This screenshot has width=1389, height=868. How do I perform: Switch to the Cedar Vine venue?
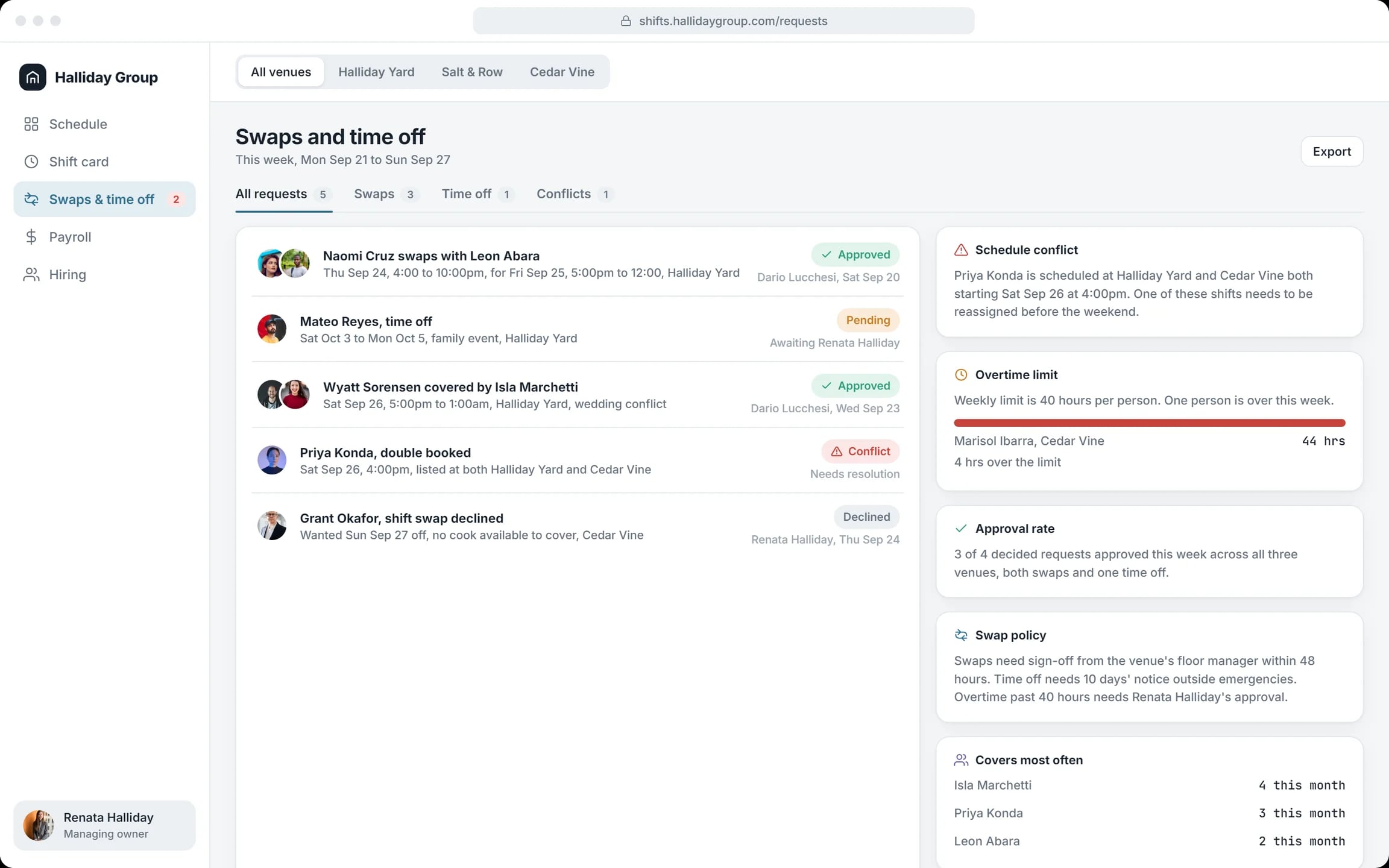pyautogui.click(x=562, y=72)
